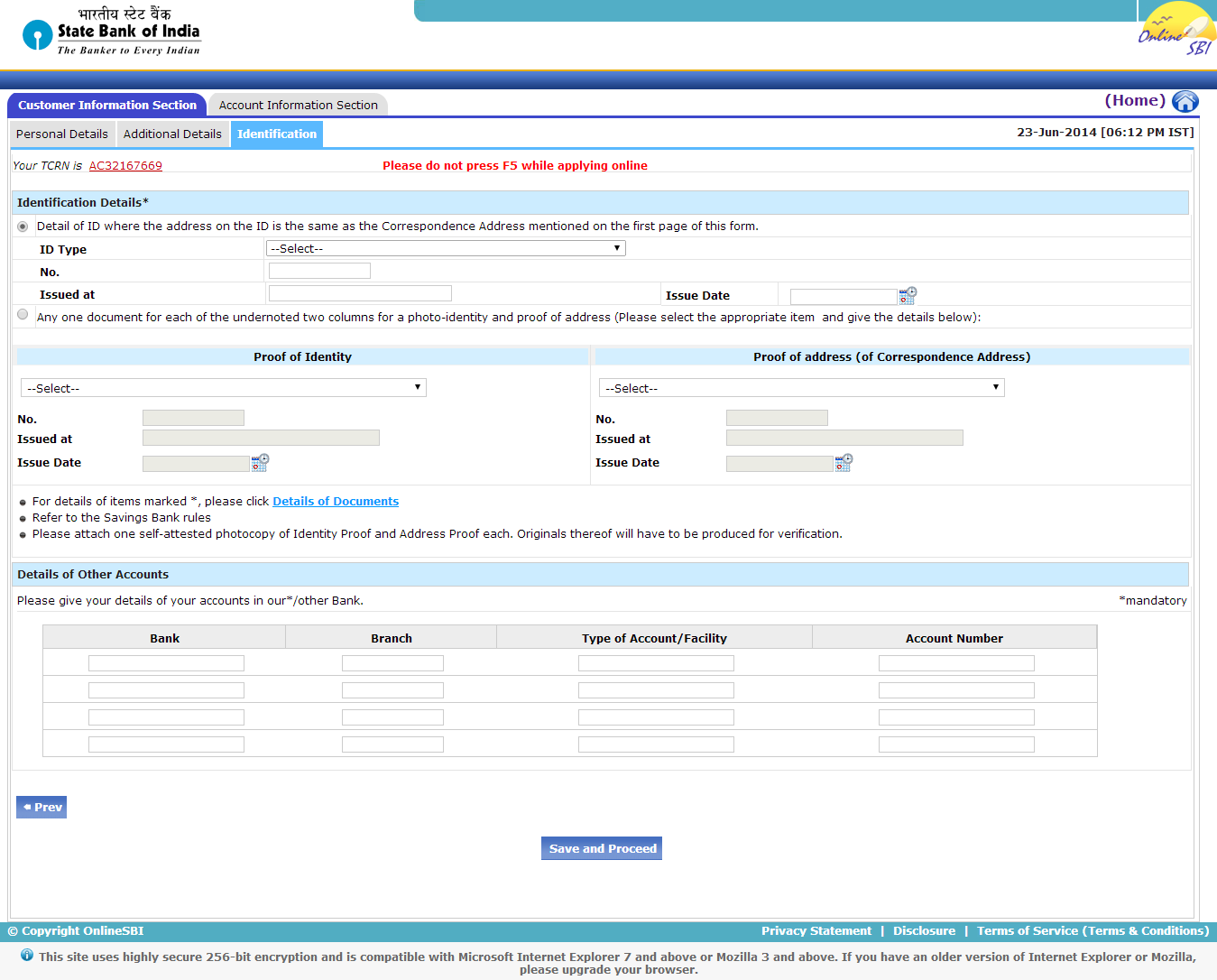Click Save and Proceed button
Image resolution: width=1217 pixels, height=980 pixels.
click(x=602, y=848)
